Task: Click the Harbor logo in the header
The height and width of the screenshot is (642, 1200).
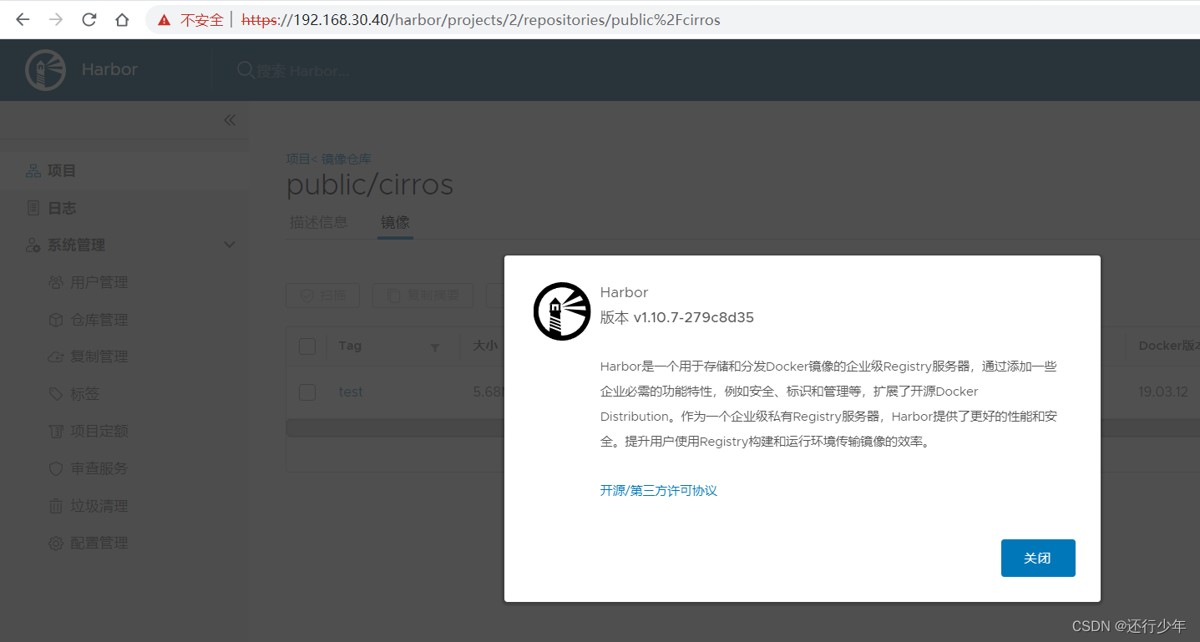Action: point(45,70)
